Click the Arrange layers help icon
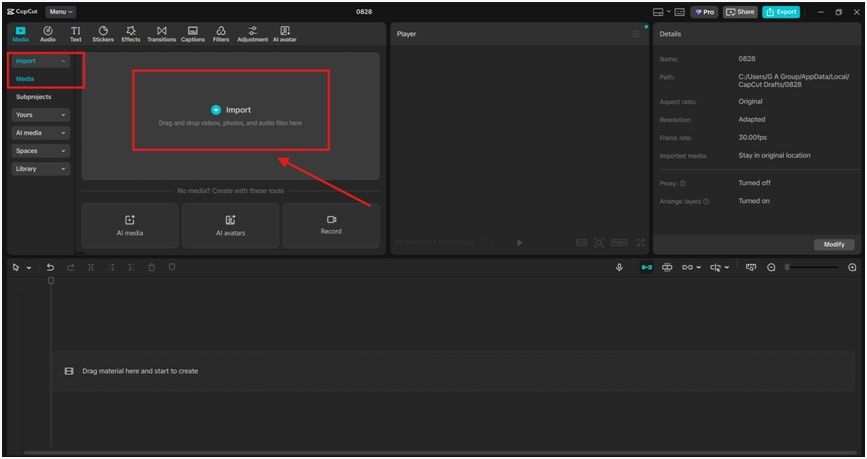This screenshot has height=459, width=867. (706, 202)
